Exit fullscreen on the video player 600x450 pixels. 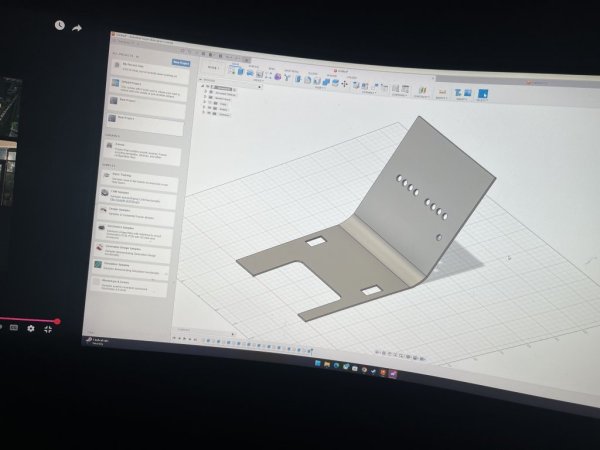48,328
